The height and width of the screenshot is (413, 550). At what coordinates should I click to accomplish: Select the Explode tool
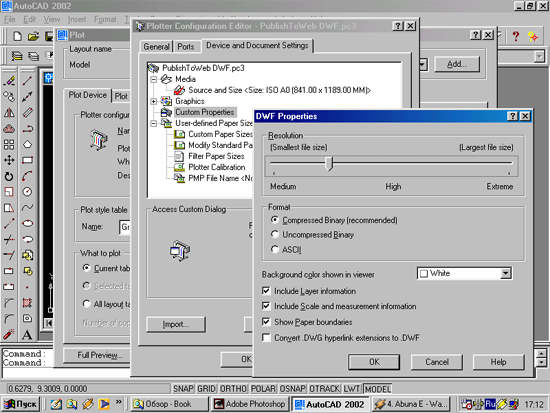click(9, 334)
